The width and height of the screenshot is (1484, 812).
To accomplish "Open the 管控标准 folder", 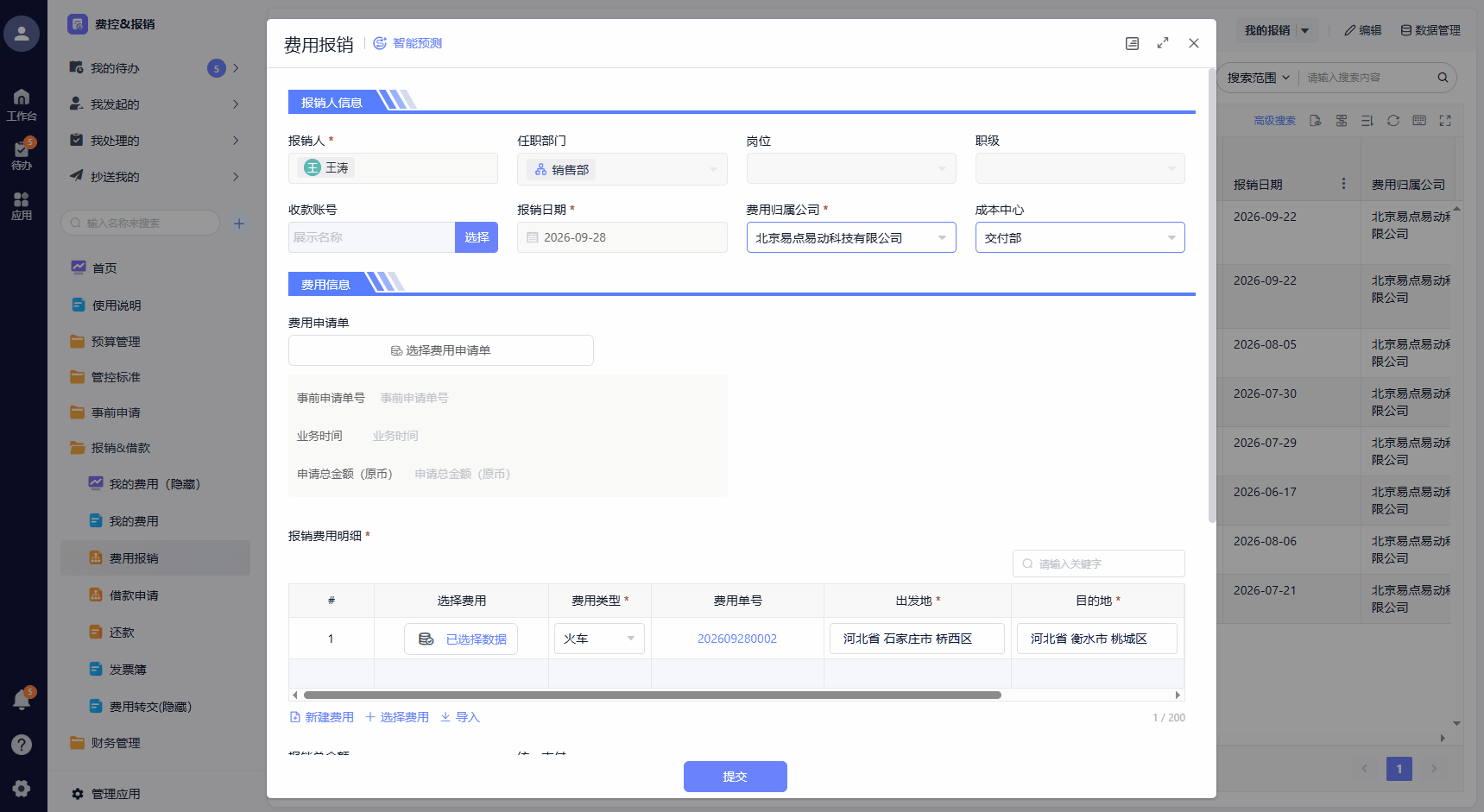I will coord(155,377).
